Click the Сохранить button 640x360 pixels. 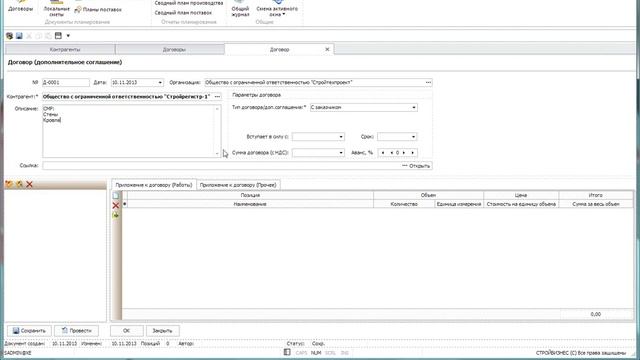[29, 331]
